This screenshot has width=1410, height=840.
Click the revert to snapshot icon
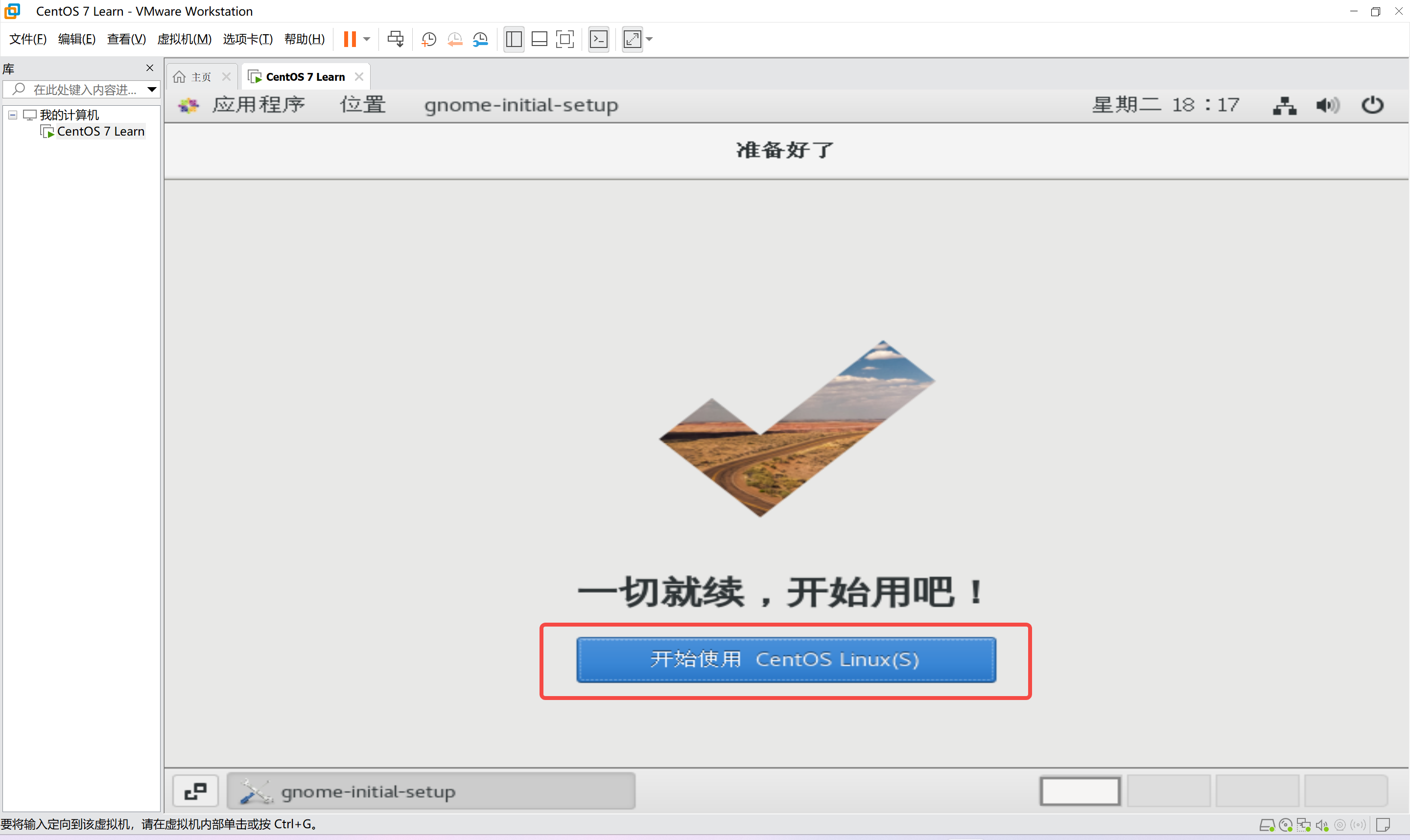[x=454, y=39]
